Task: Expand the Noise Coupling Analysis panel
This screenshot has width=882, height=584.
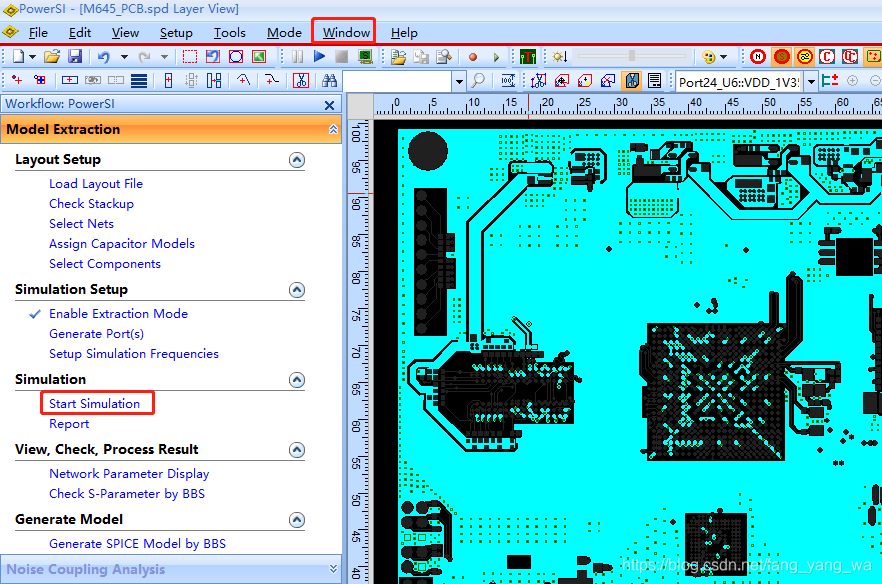Action: tap(333, 569)
